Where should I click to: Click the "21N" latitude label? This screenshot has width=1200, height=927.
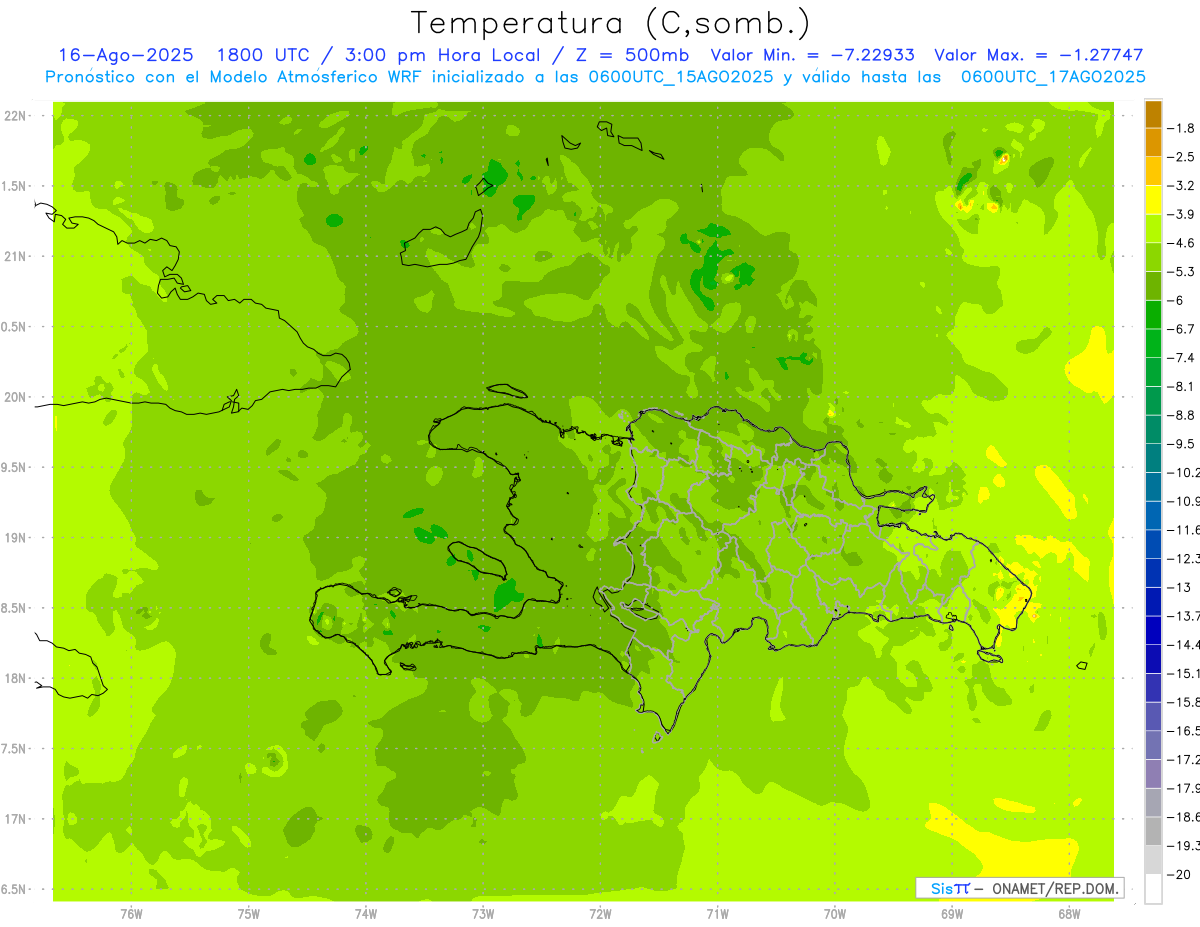point(15,257)
